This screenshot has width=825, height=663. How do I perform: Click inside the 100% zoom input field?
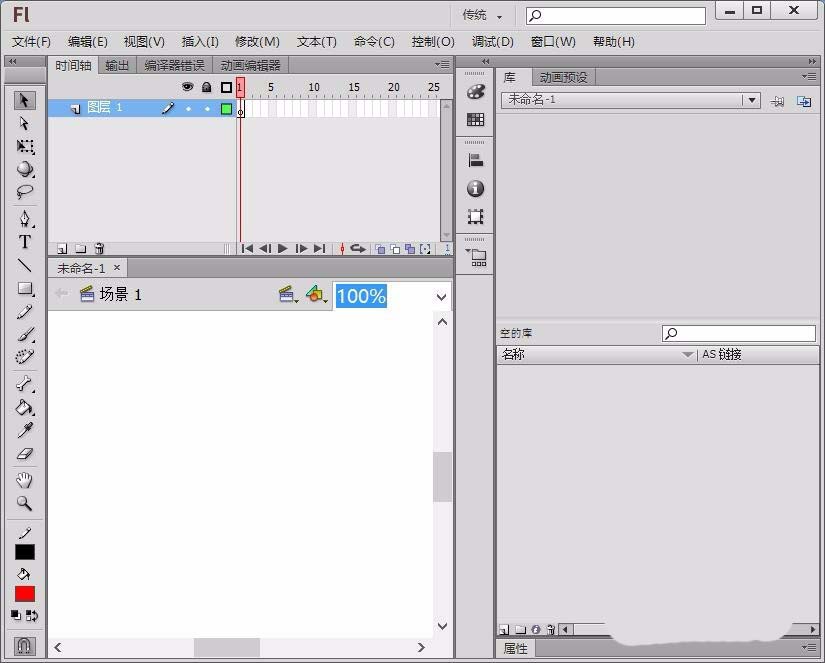click(360, 296)
